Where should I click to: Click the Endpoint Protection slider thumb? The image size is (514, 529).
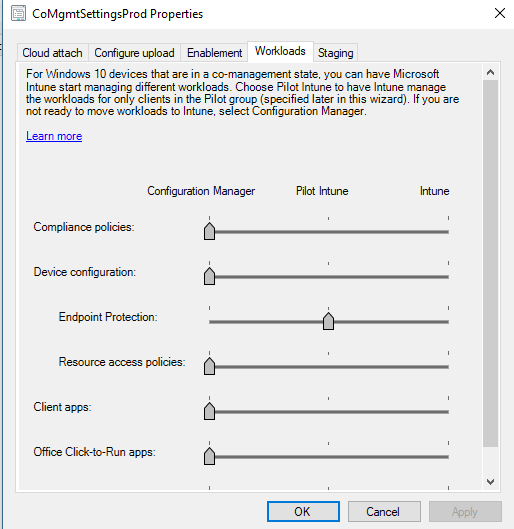click(328, 321)
